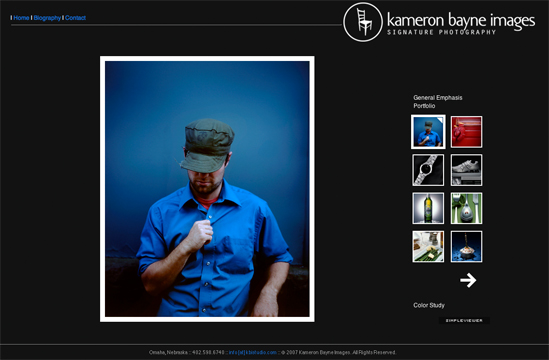View the sneaker shoe thumbnail
Image resolution: width=549 pixels, height=360 pixels.
point(466,170)
